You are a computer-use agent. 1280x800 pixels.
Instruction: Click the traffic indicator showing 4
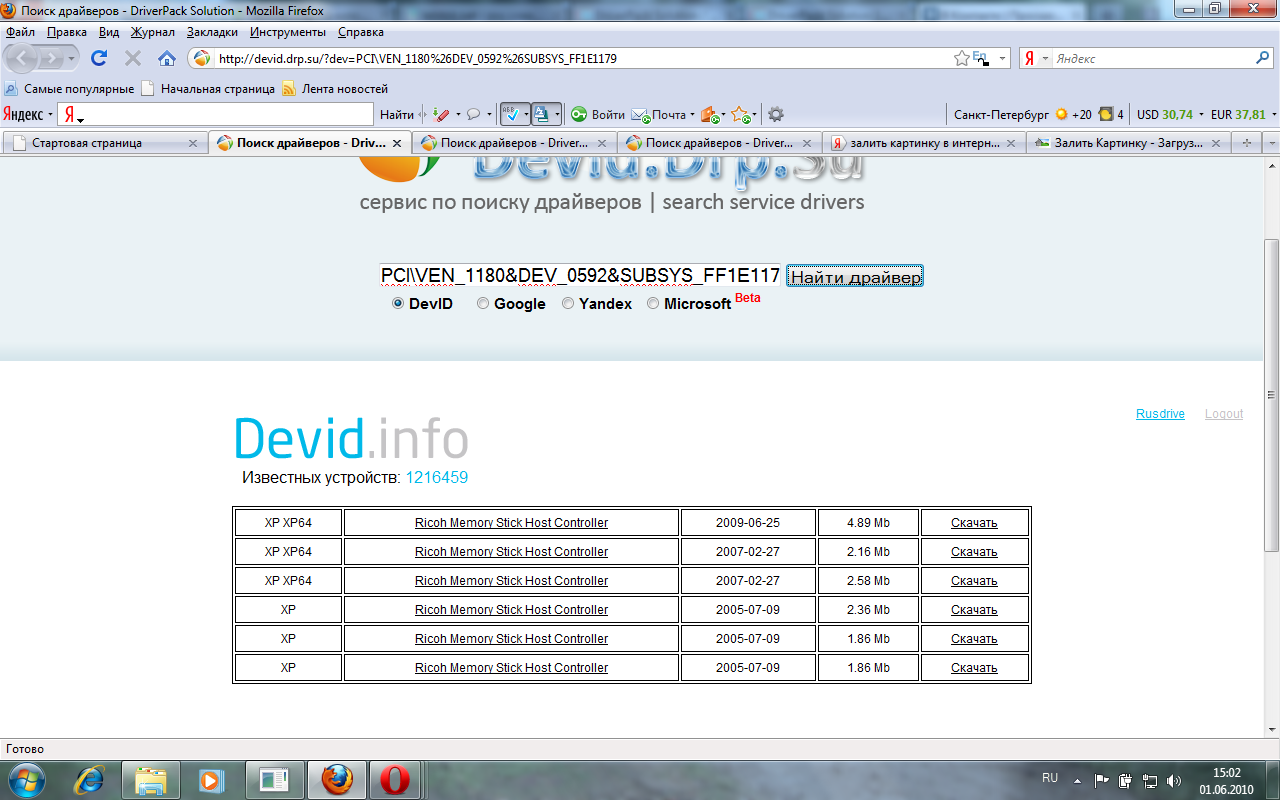(x=1111, y=115)
